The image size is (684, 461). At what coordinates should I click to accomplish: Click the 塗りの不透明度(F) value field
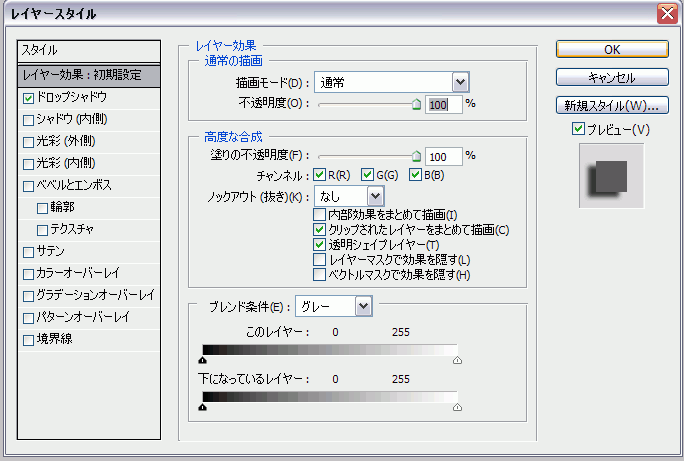click(x=443, y=157)
